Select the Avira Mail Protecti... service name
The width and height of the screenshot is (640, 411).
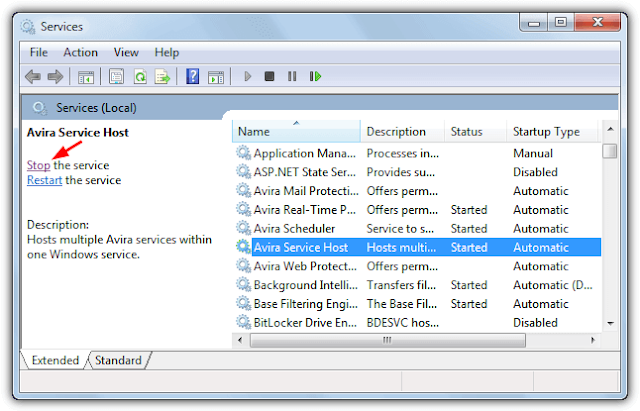click(306, 191)
